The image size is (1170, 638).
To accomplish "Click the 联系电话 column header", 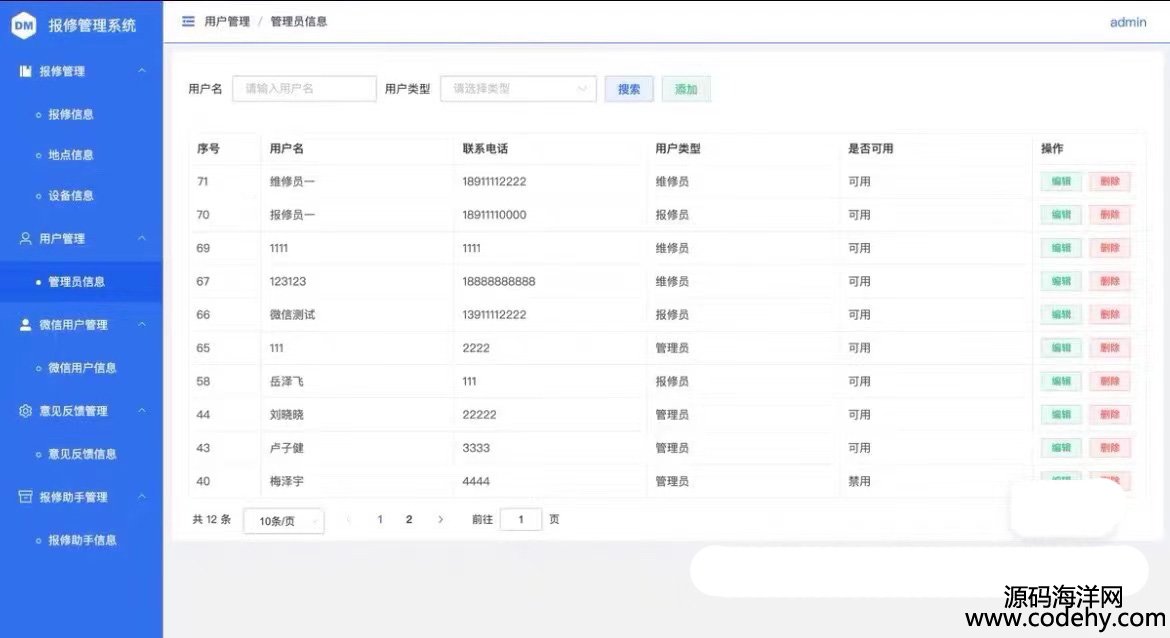I will 485,148.
